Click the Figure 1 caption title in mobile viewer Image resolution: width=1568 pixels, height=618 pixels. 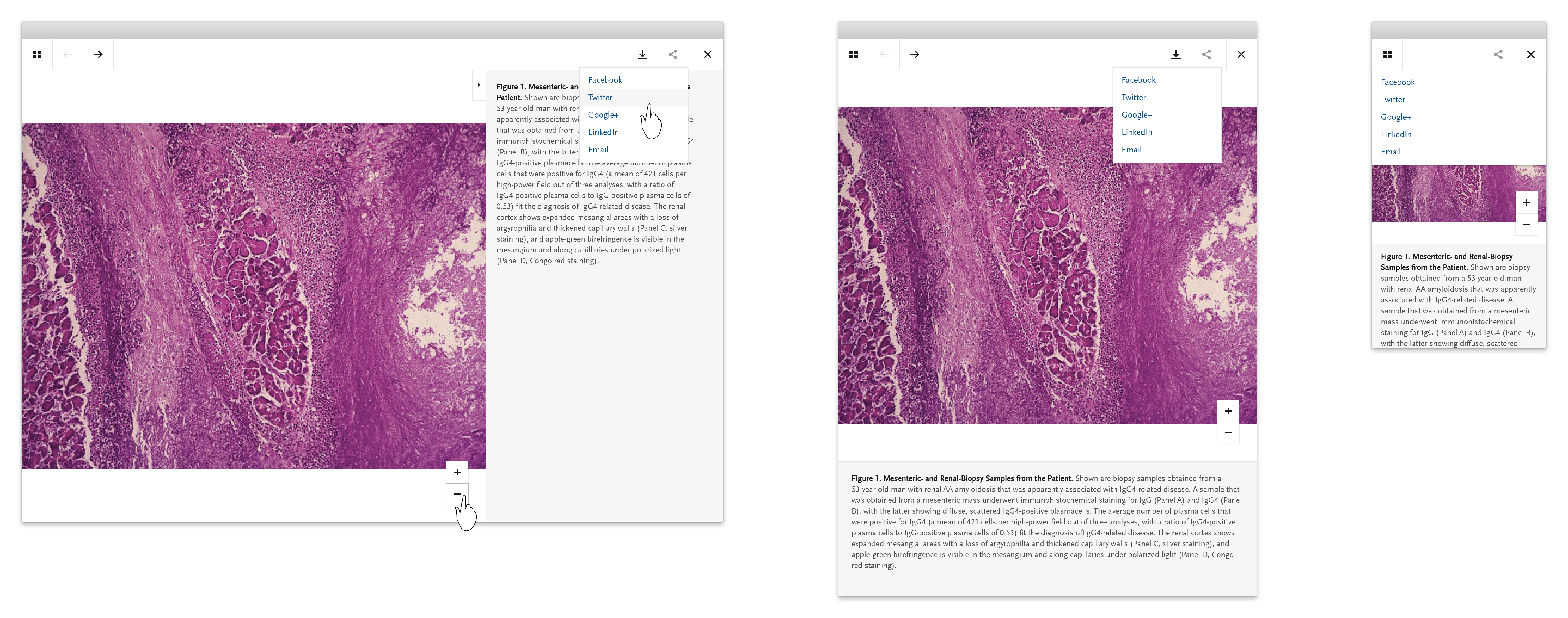coord(1446,262)
